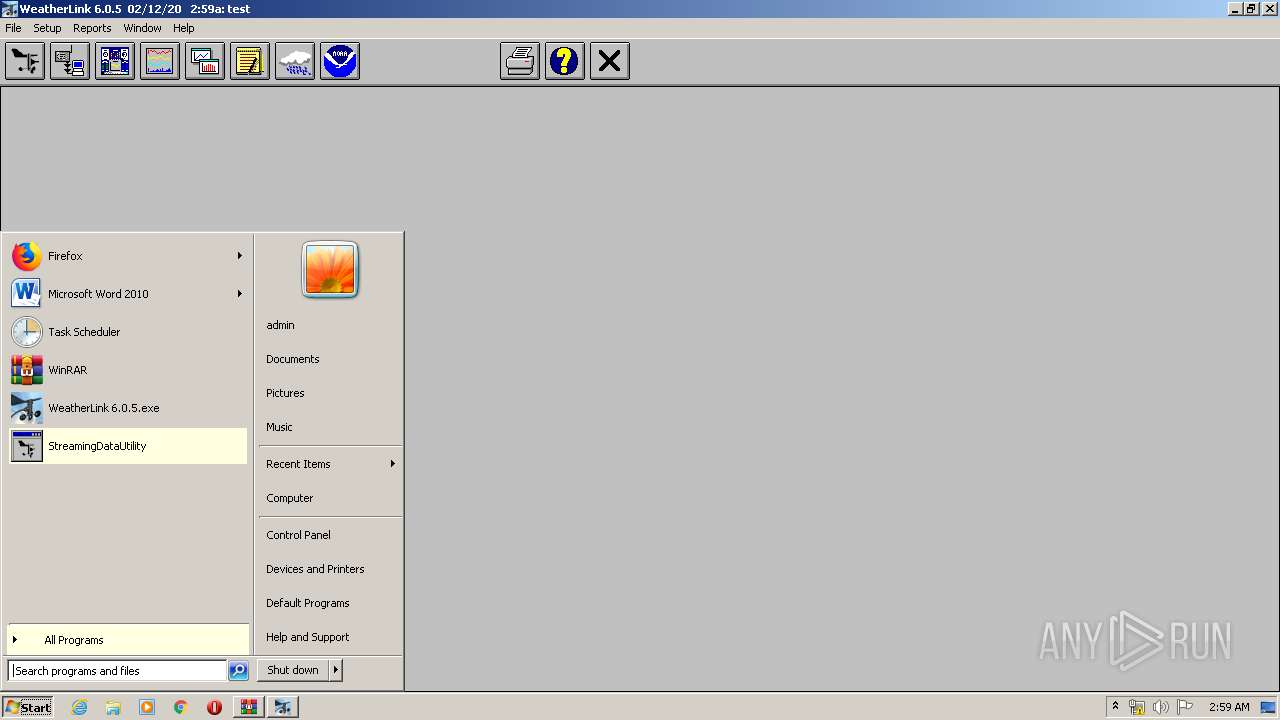1280x720 pixels.
Task: Click the search magnifier button
Action: pyautogui.click(x=238, y=671)
